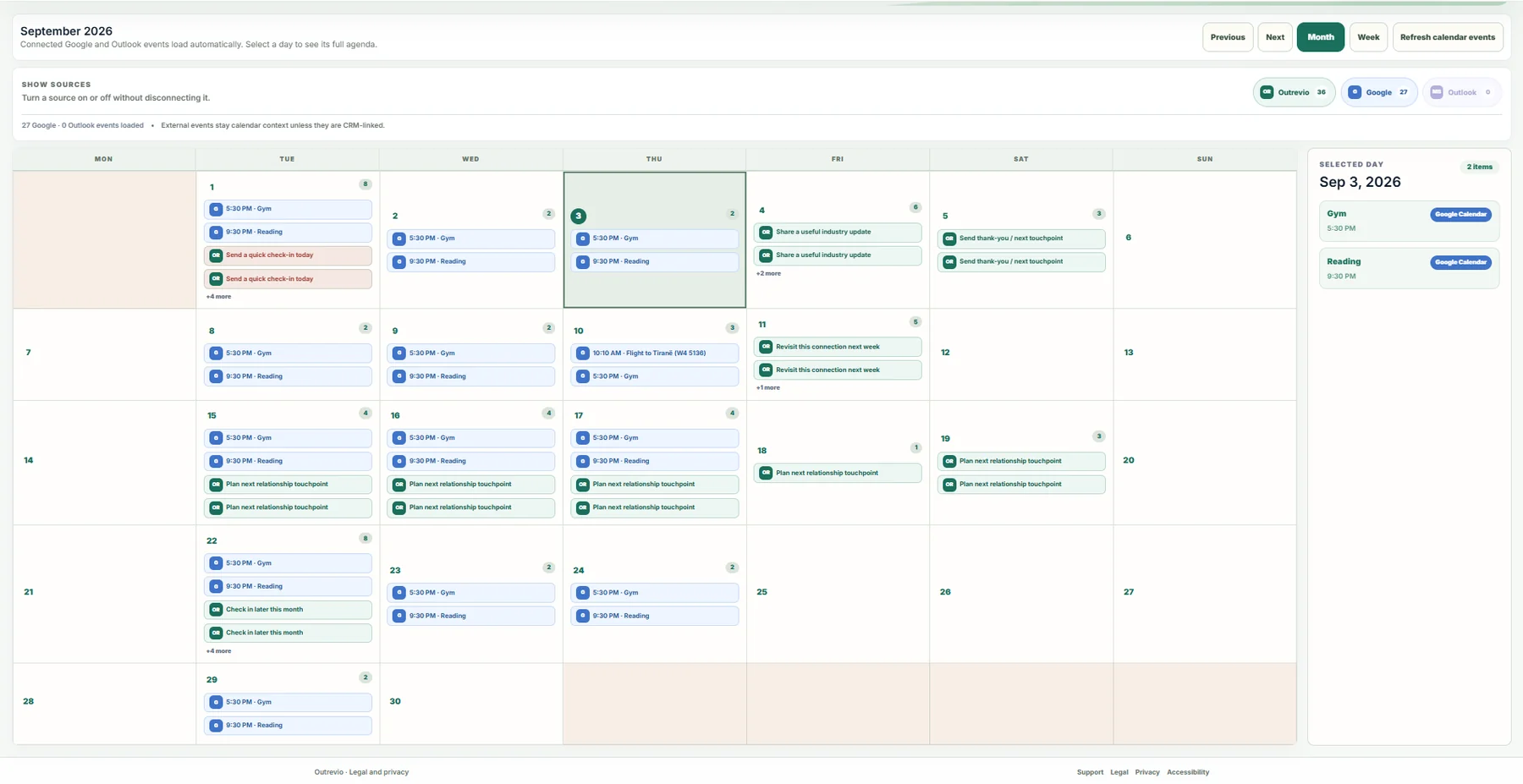
Task: Open the Support footer link
Action: [1090, 772]
